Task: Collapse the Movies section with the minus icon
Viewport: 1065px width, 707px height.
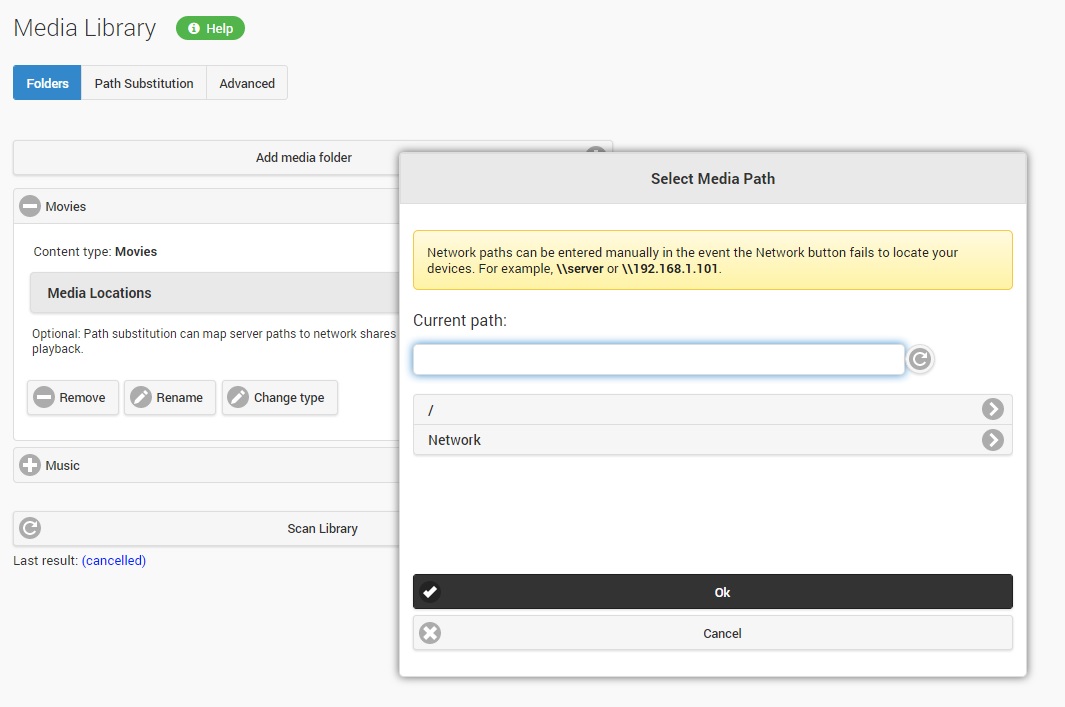Action: point(30,206)
